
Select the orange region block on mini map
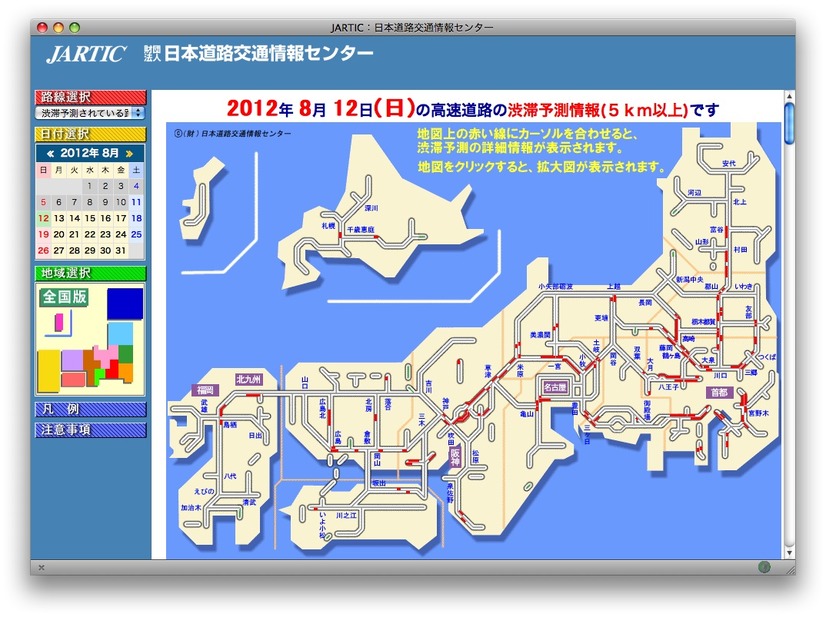[126, 373]
